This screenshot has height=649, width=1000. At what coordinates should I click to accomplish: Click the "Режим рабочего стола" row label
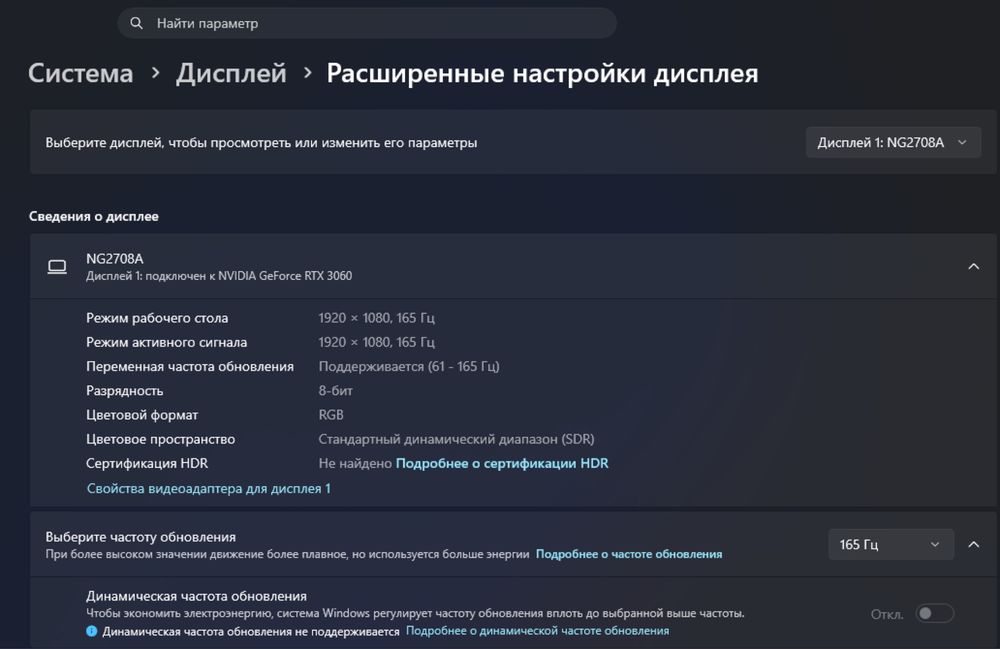coord(157,317)
